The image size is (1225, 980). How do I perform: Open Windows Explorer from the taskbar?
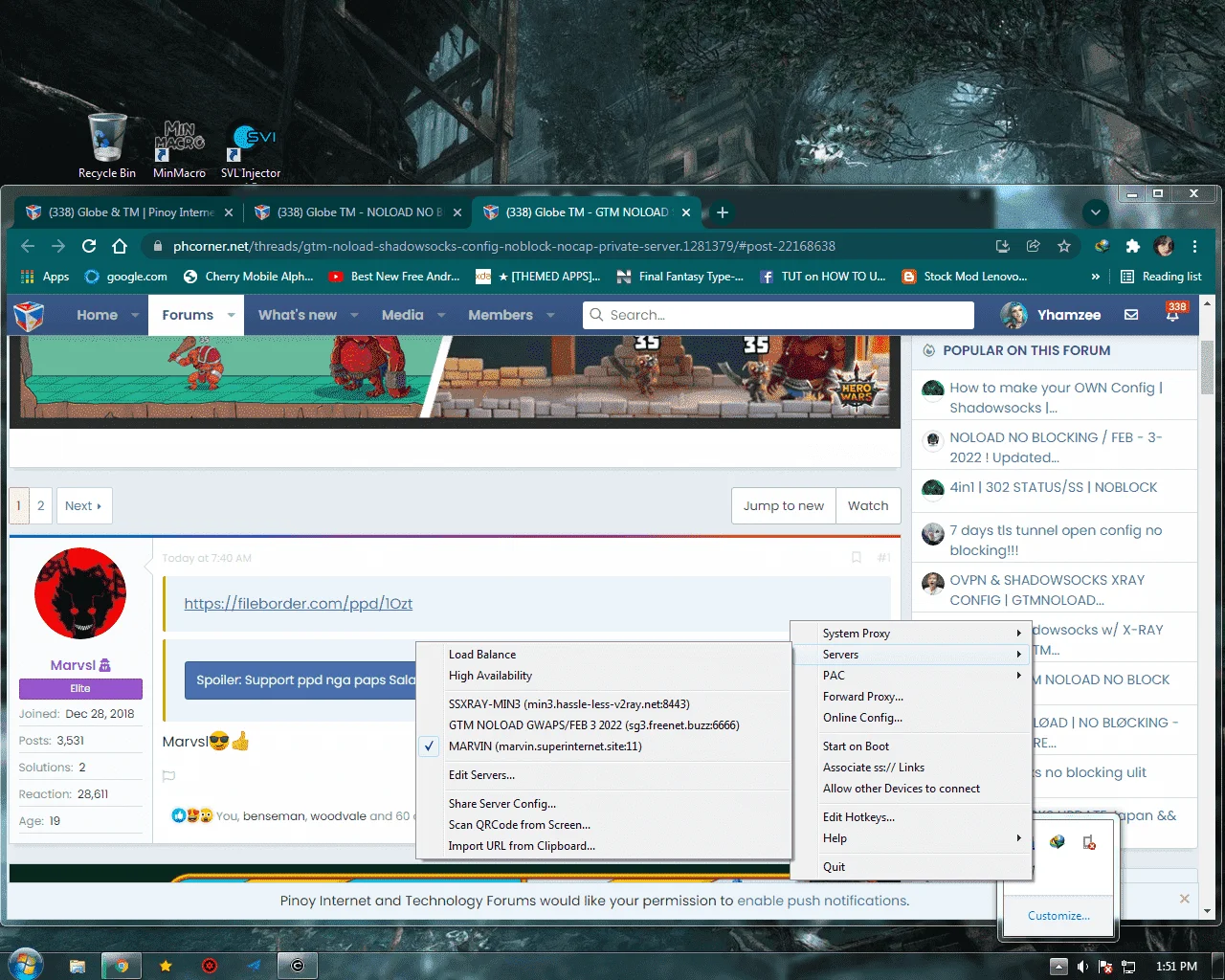[x=78, y=966]
